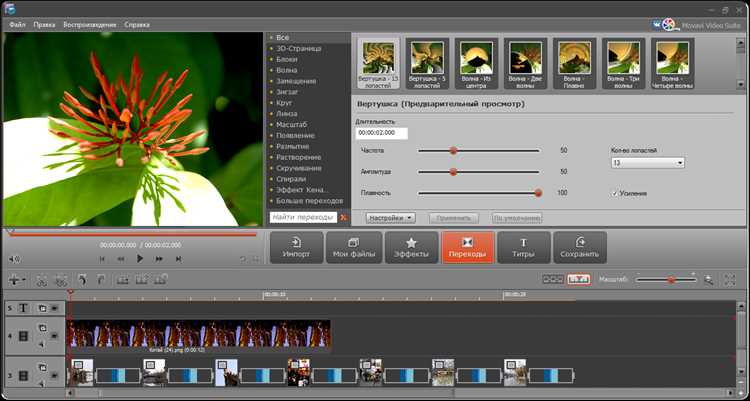750x401 pixels.
Task: Toggle the link icon on track 5
Action: click(x=42, y=308)
